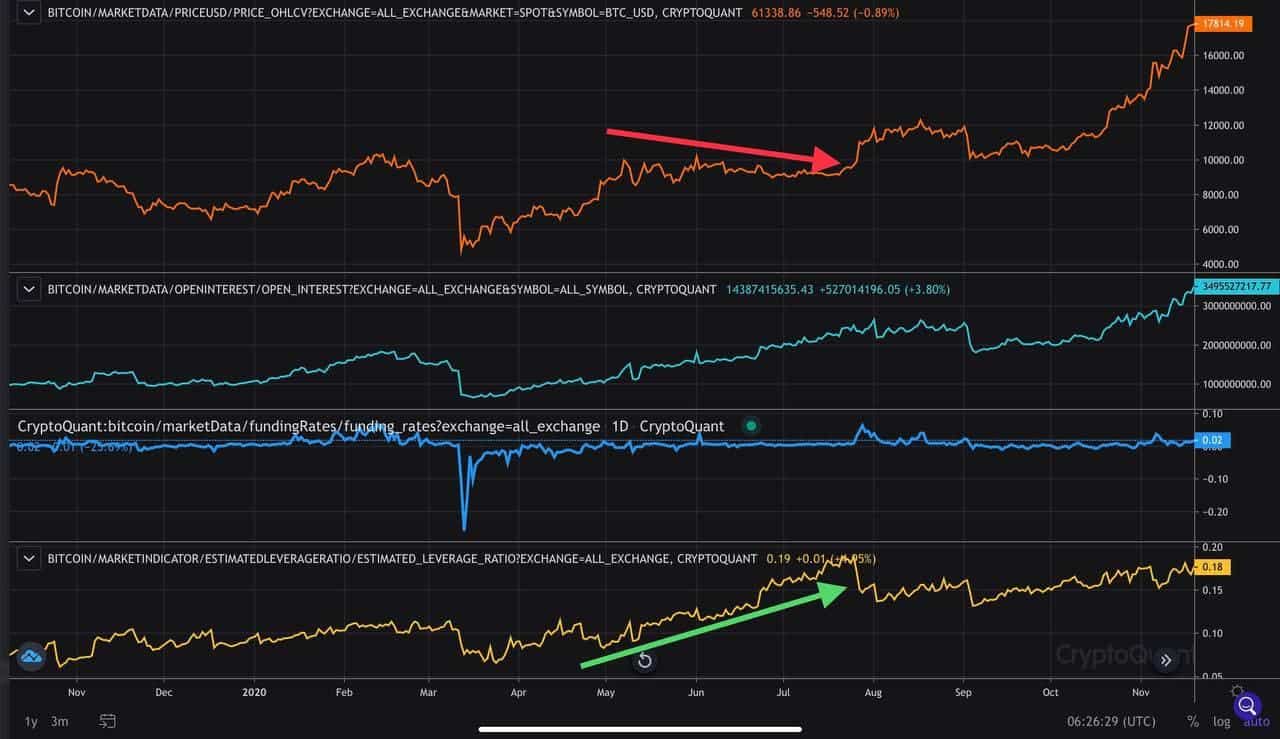
Task: Jump to the latest bar with the double-chevron
Action: 1165,660
